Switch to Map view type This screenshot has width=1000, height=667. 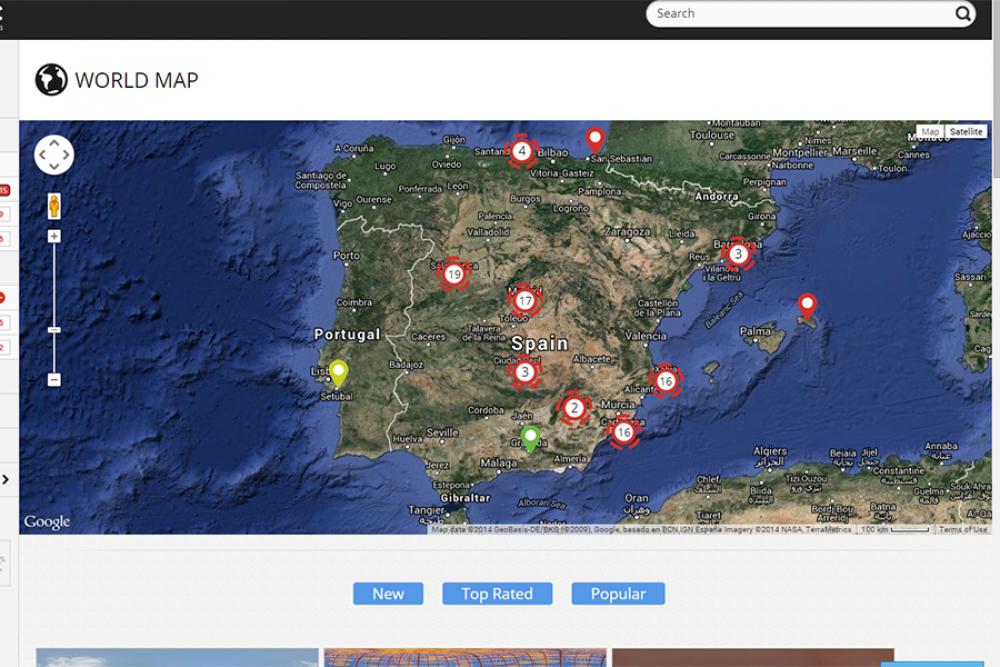coord(930,132)
